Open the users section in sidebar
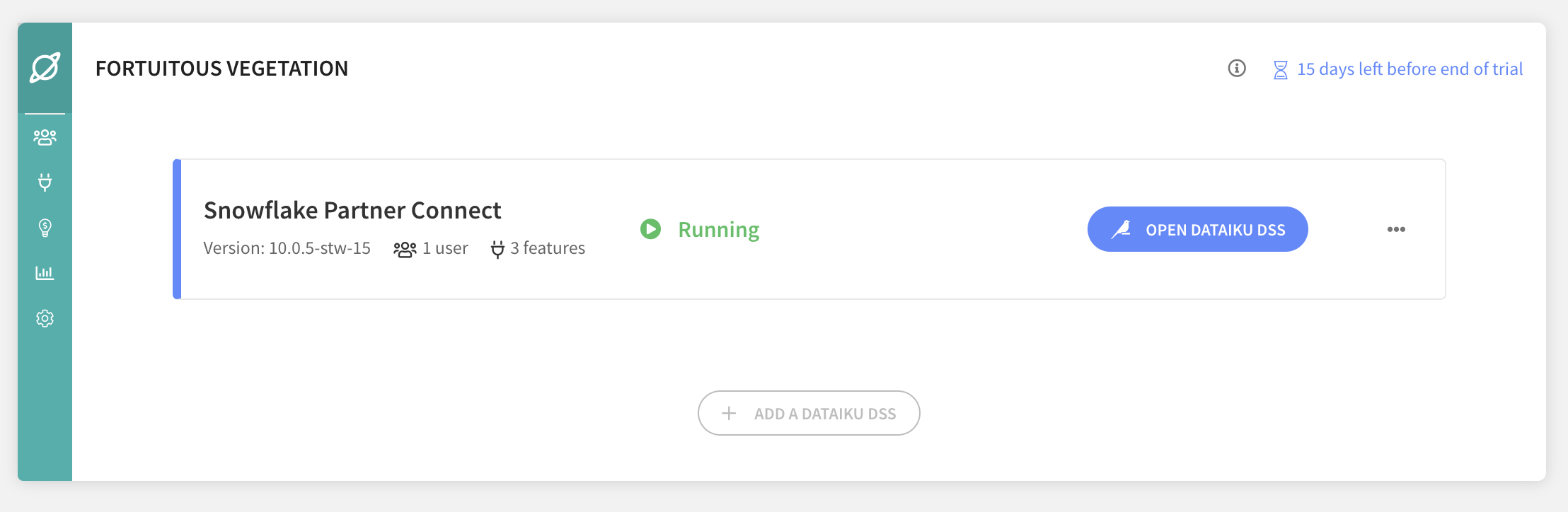The image size is (1568, 512). [45, 137]
